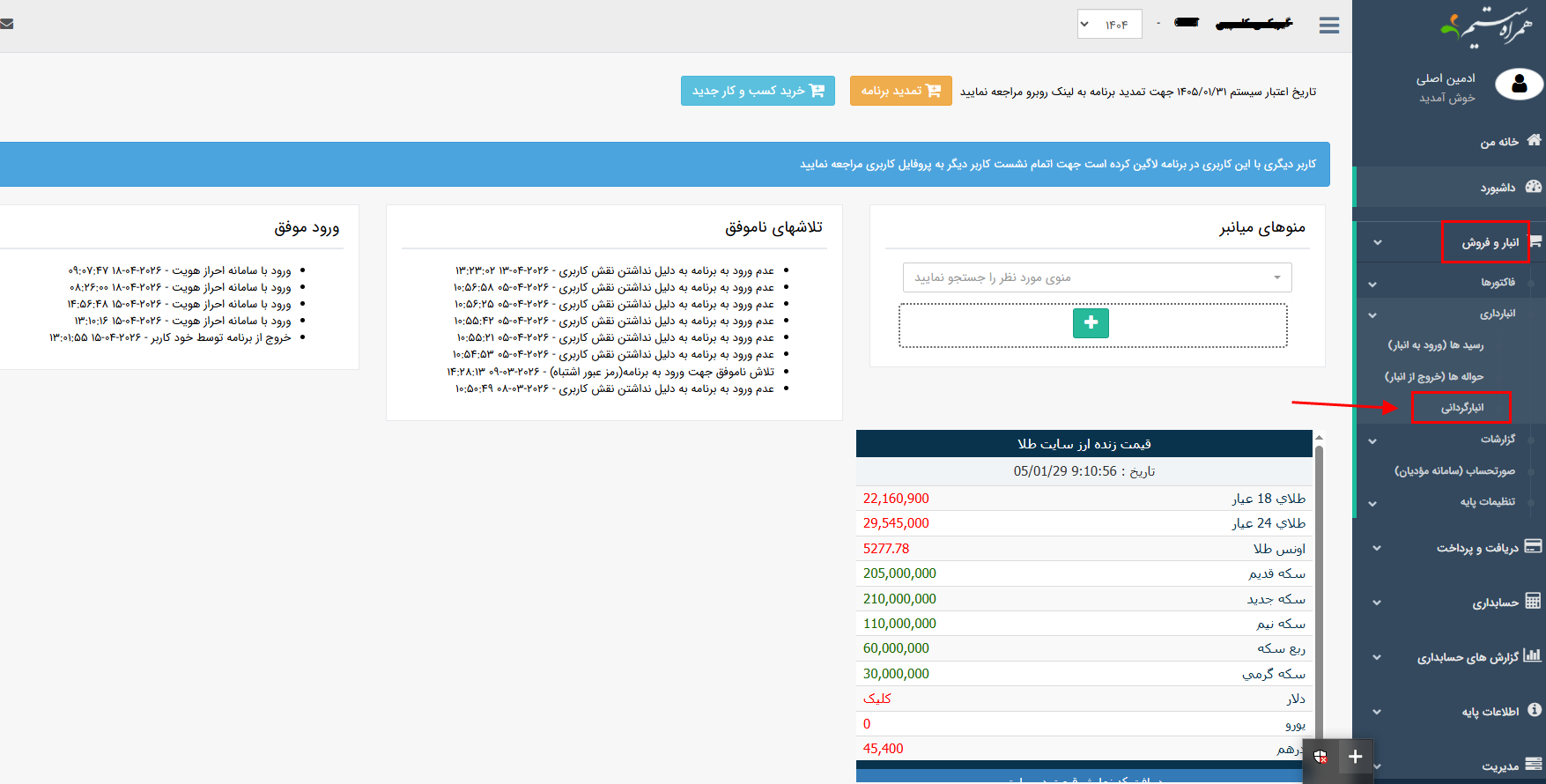Screen dimensions: 1546x784
Task: Click the info icon for اطلاعات پایه
Action: pos(1534,710)
